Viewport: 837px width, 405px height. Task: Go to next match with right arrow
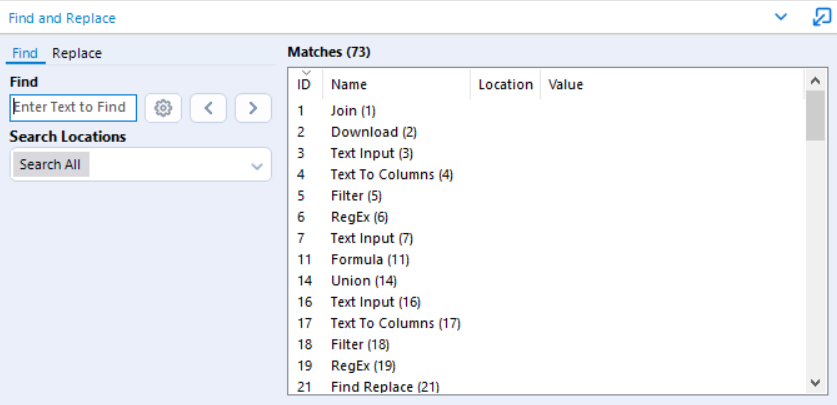(x=253, y=108)
